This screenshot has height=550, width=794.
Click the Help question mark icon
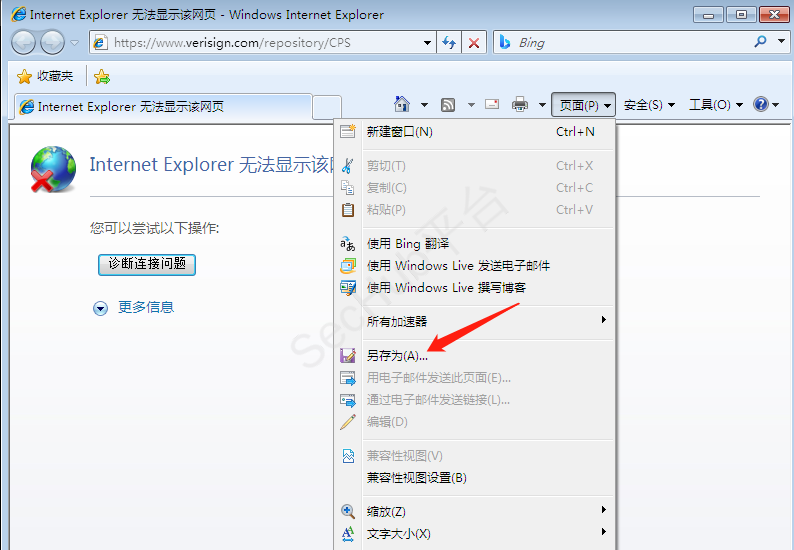click(760, 105)
